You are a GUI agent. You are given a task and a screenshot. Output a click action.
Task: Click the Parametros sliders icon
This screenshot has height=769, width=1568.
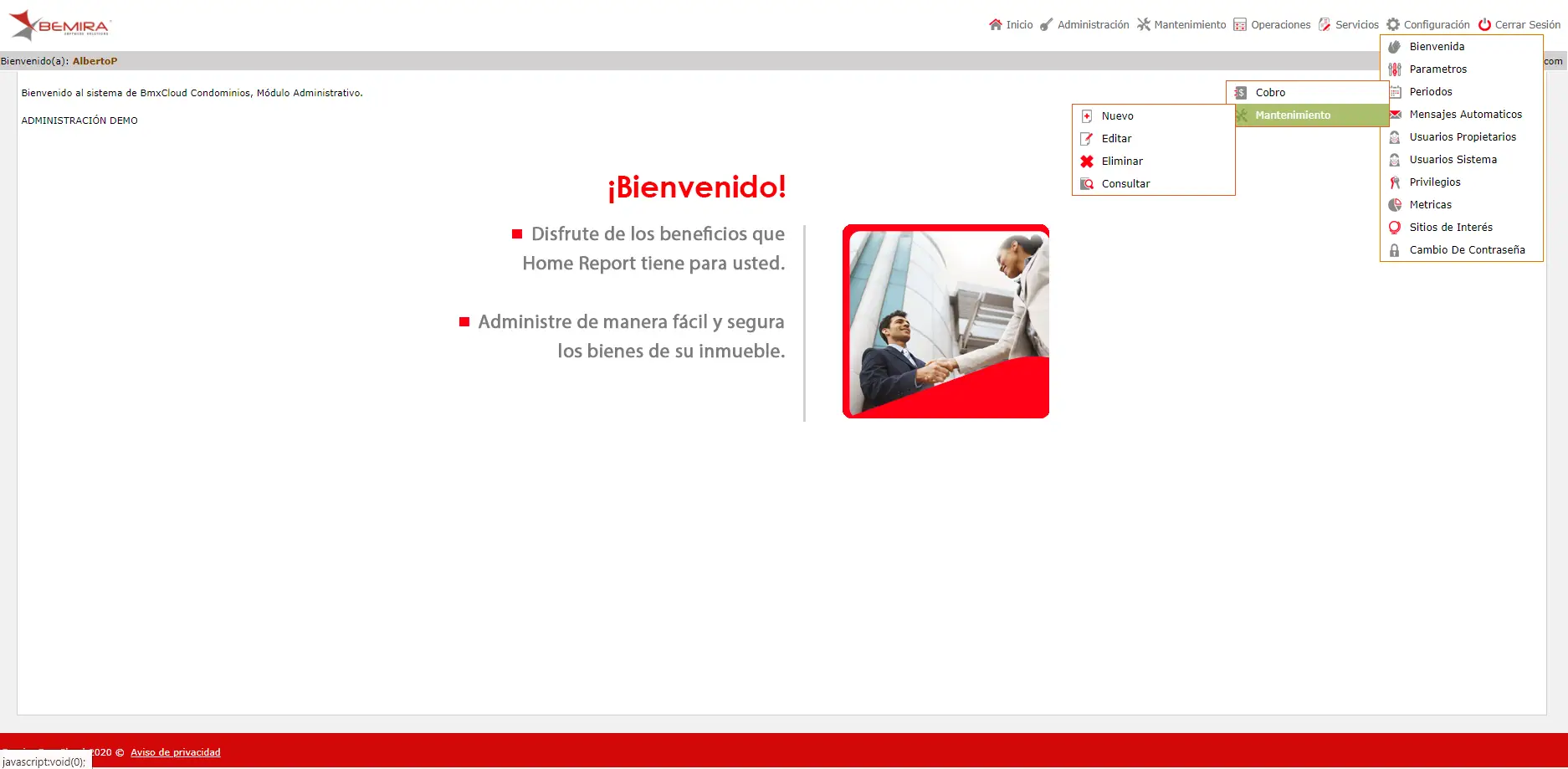point(1395,69)
